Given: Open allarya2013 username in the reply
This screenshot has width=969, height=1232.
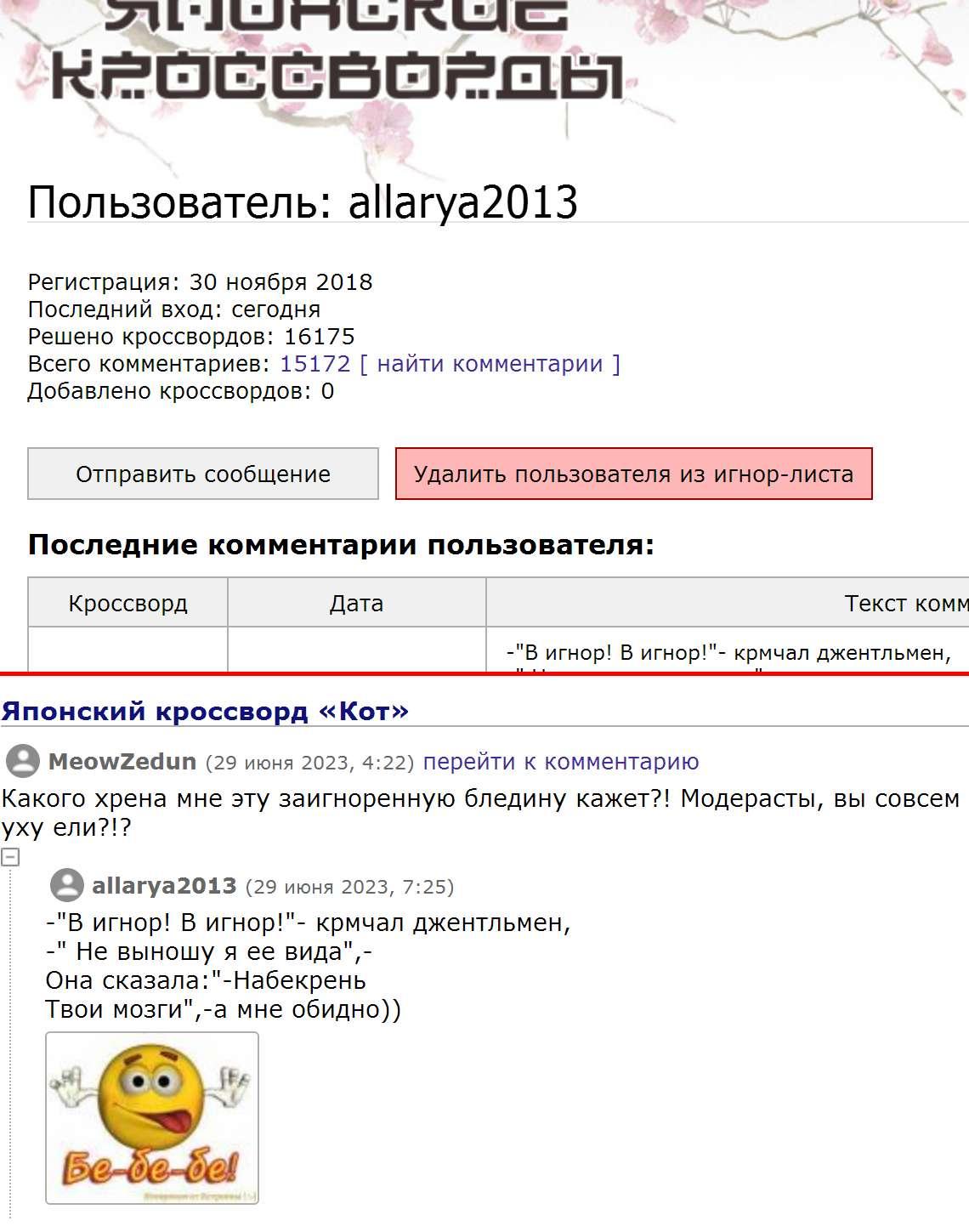Looking at the screenshot, I should [x=164, y=886].
